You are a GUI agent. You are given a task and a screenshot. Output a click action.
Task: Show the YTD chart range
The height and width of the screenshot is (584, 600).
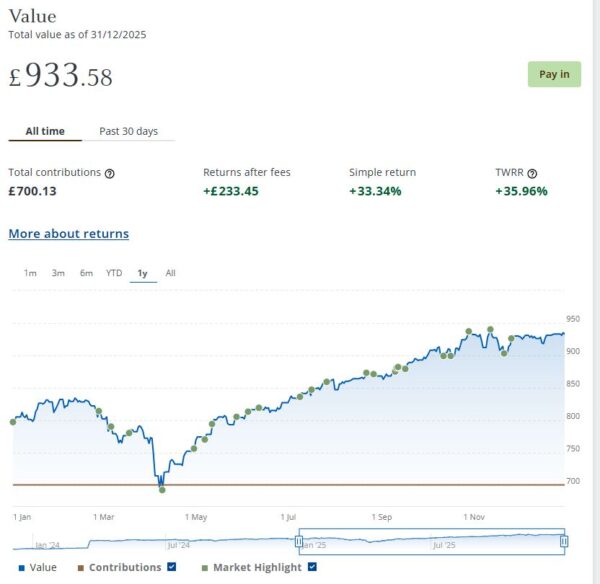[x=114, y=273]
